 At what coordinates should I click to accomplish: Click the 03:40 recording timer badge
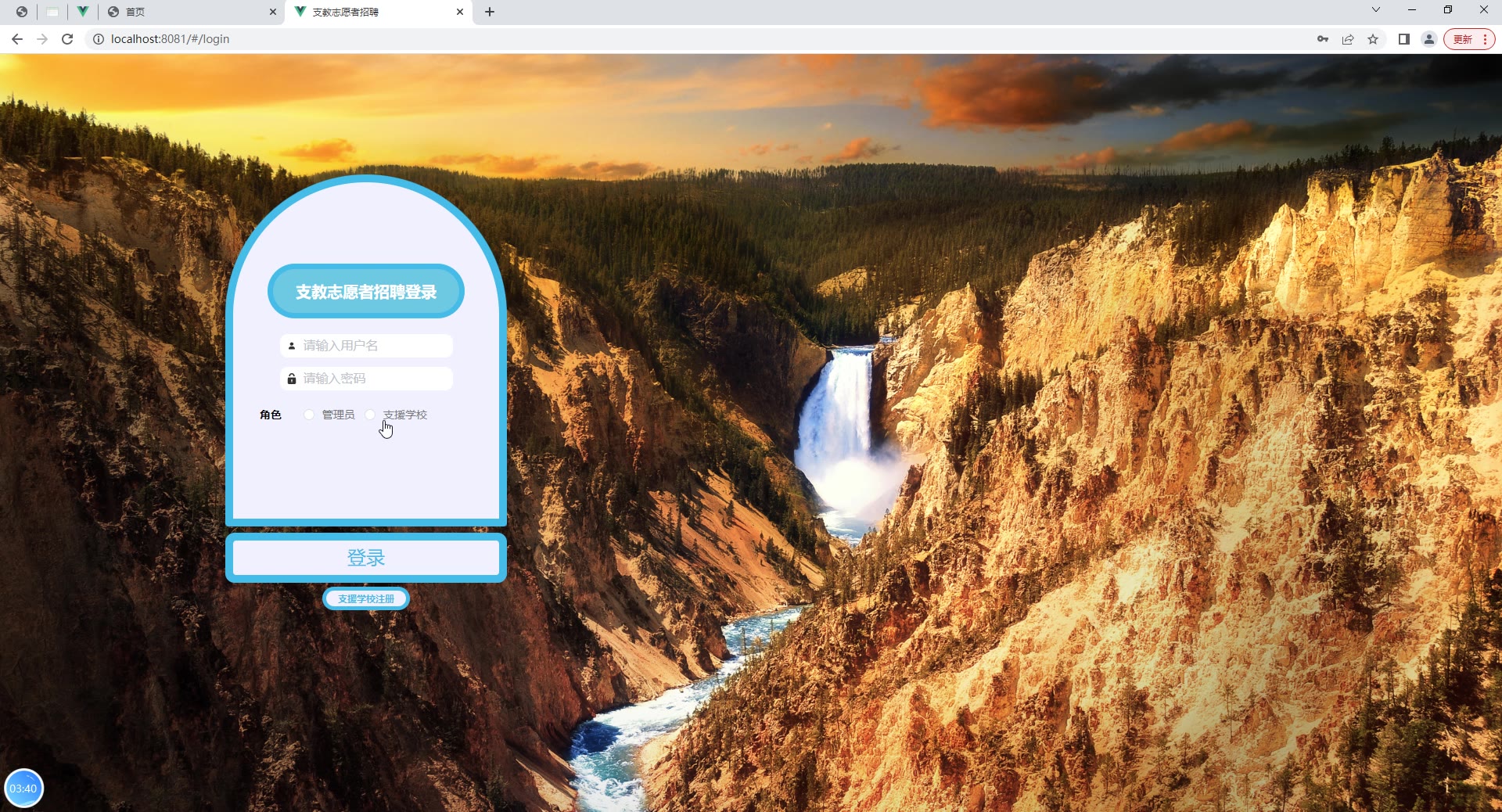click(x=23, y=789)
